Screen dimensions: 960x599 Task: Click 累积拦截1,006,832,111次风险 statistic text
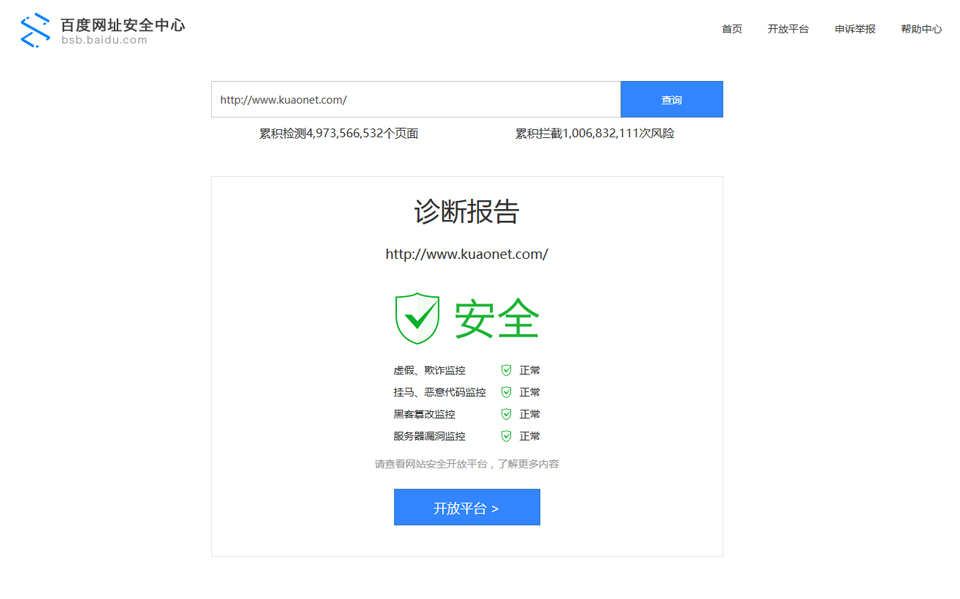[594, 133]
